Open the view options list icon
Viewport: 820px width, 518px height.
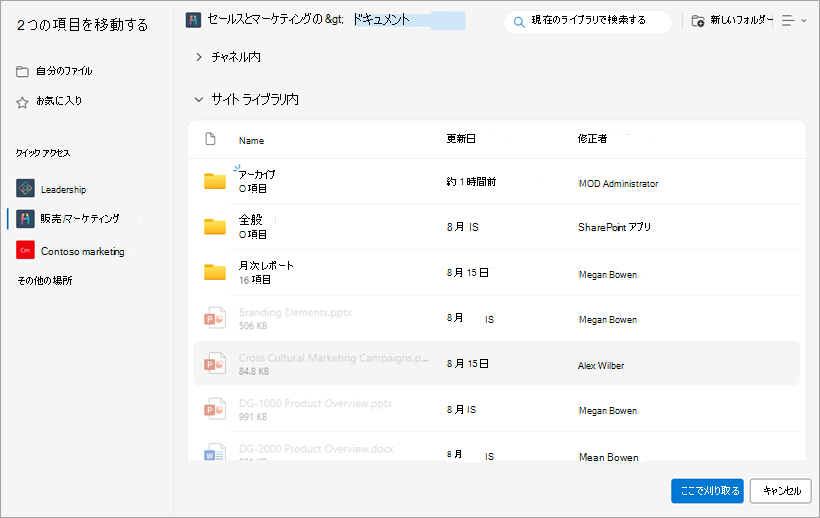[x=788, y=20]
